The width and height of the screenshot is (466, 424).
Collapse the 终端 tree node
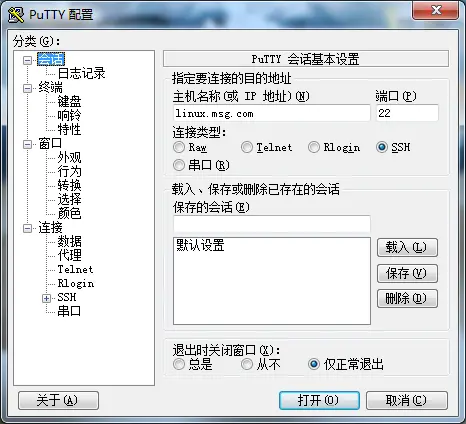click(28, 88)
